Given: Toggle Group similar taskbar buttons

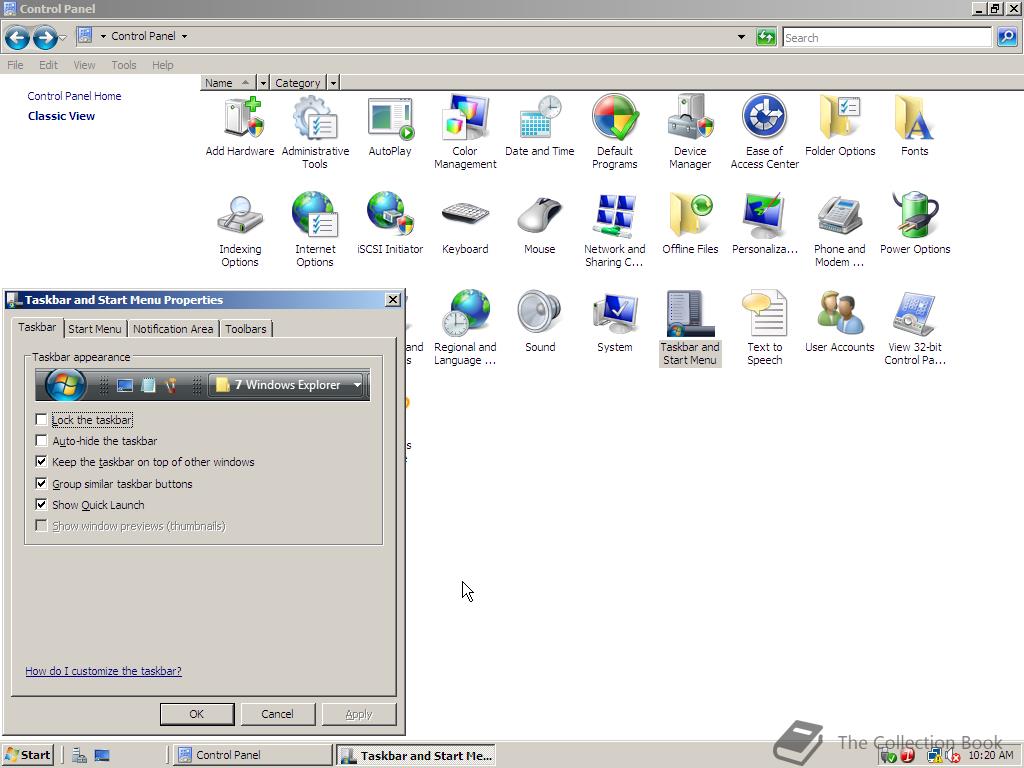Looking at the screenshot, I should (41, 483).
